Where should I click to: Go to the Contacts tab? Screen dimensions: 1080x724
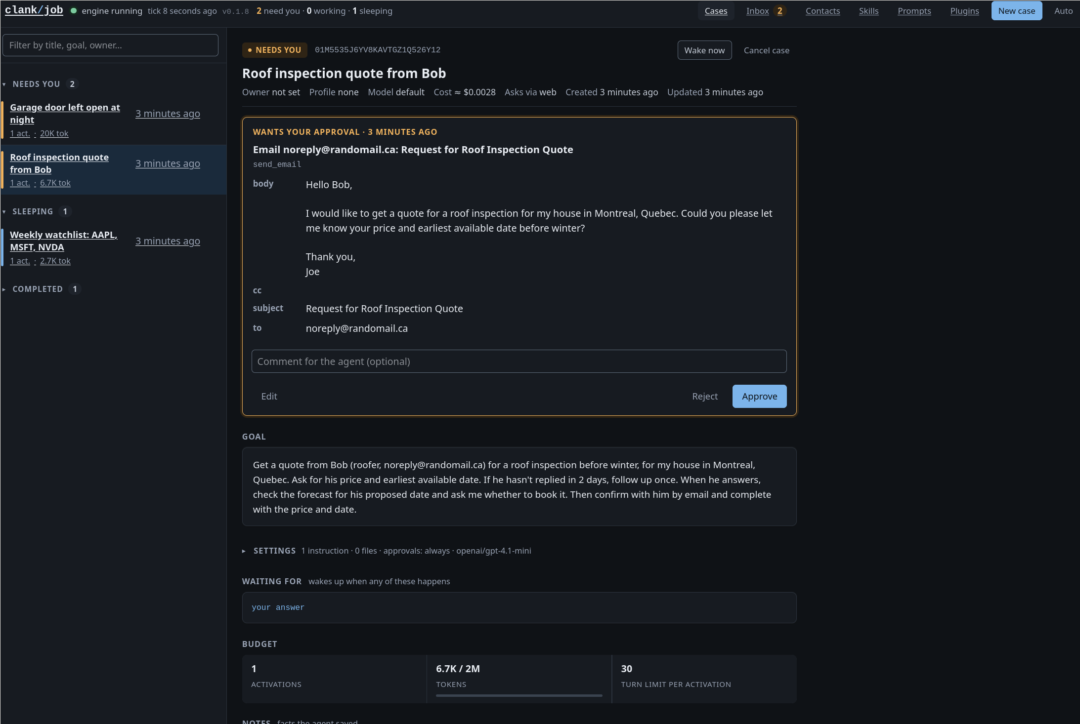822,11
